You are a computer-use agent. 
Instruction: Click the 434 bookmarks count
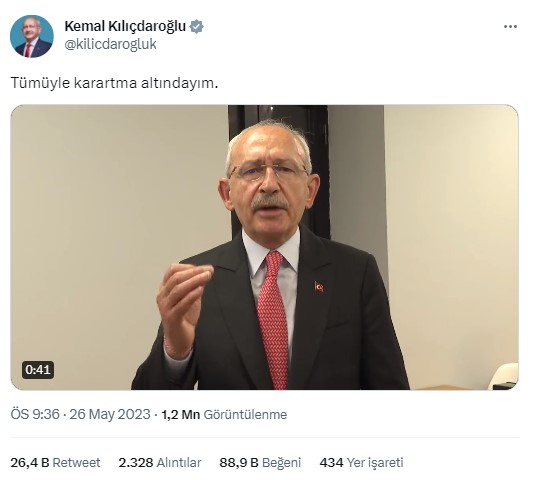pos(331,463)
